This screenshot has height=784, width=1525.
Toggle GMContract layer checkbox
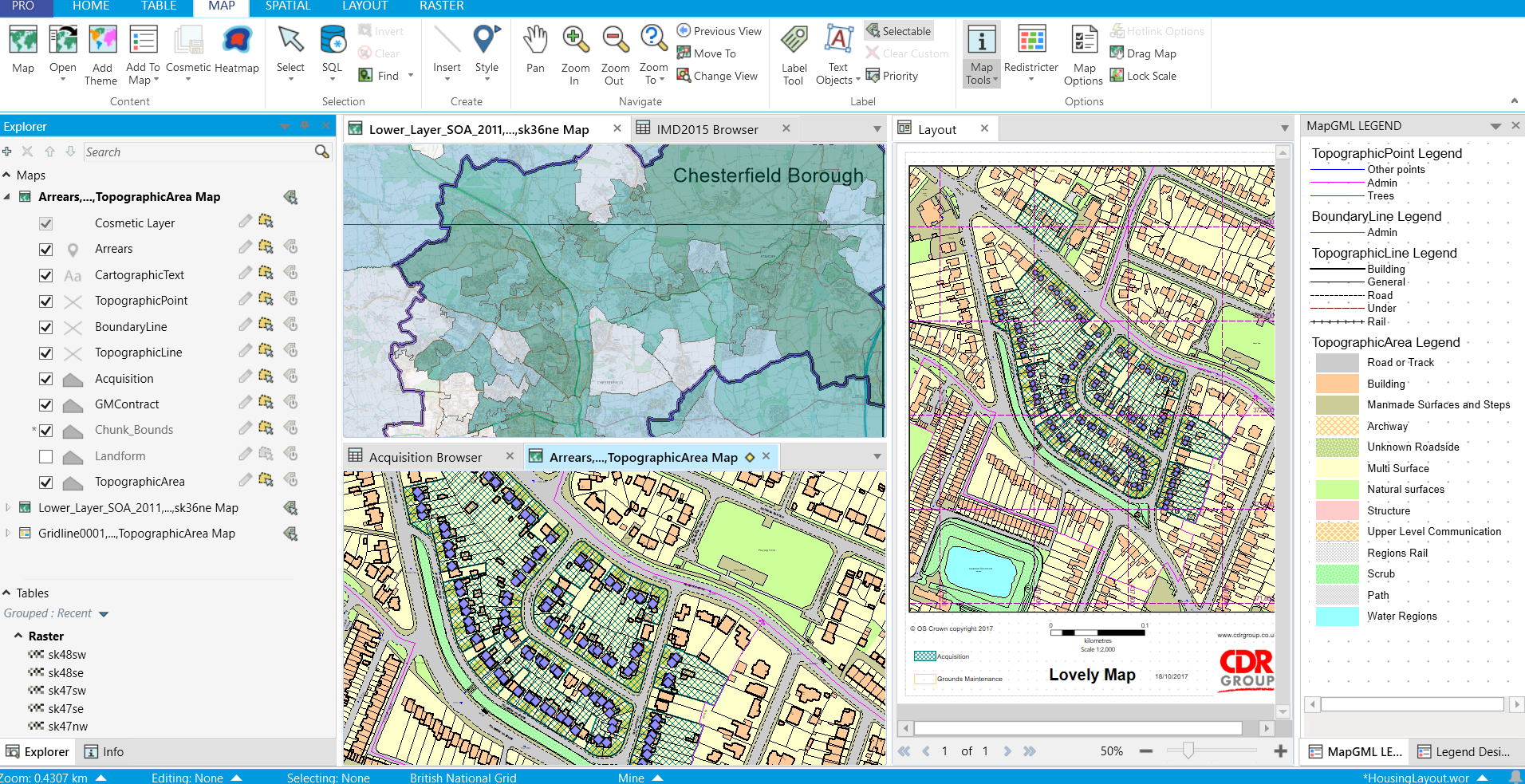[x=46, y=405]
